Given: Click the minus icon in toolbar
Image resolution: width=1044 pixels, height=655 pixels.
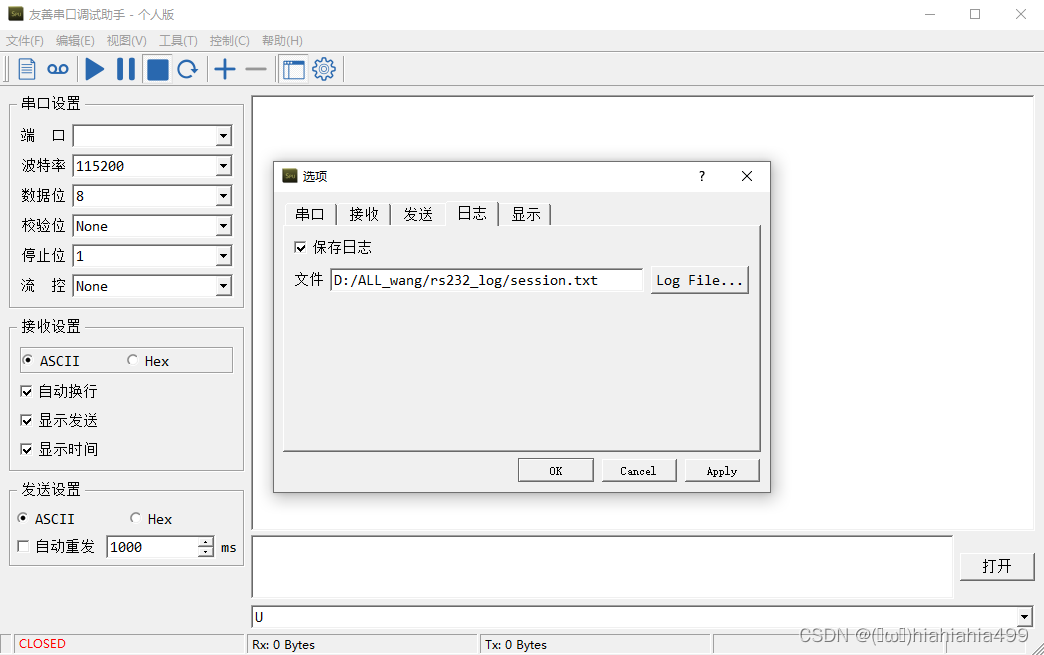Looking at the screenshot, I should (x=256, y=69).
